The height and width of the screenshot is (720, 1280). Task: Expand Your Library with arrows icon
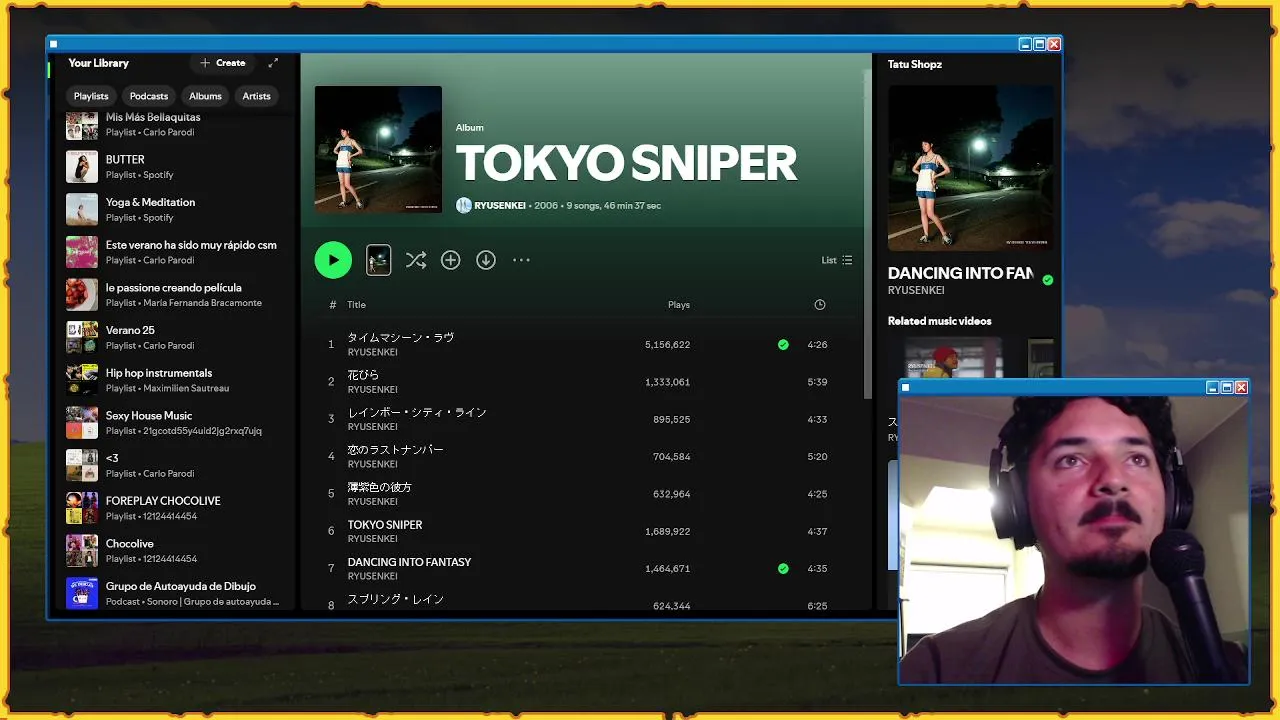(x=273, y=63)
